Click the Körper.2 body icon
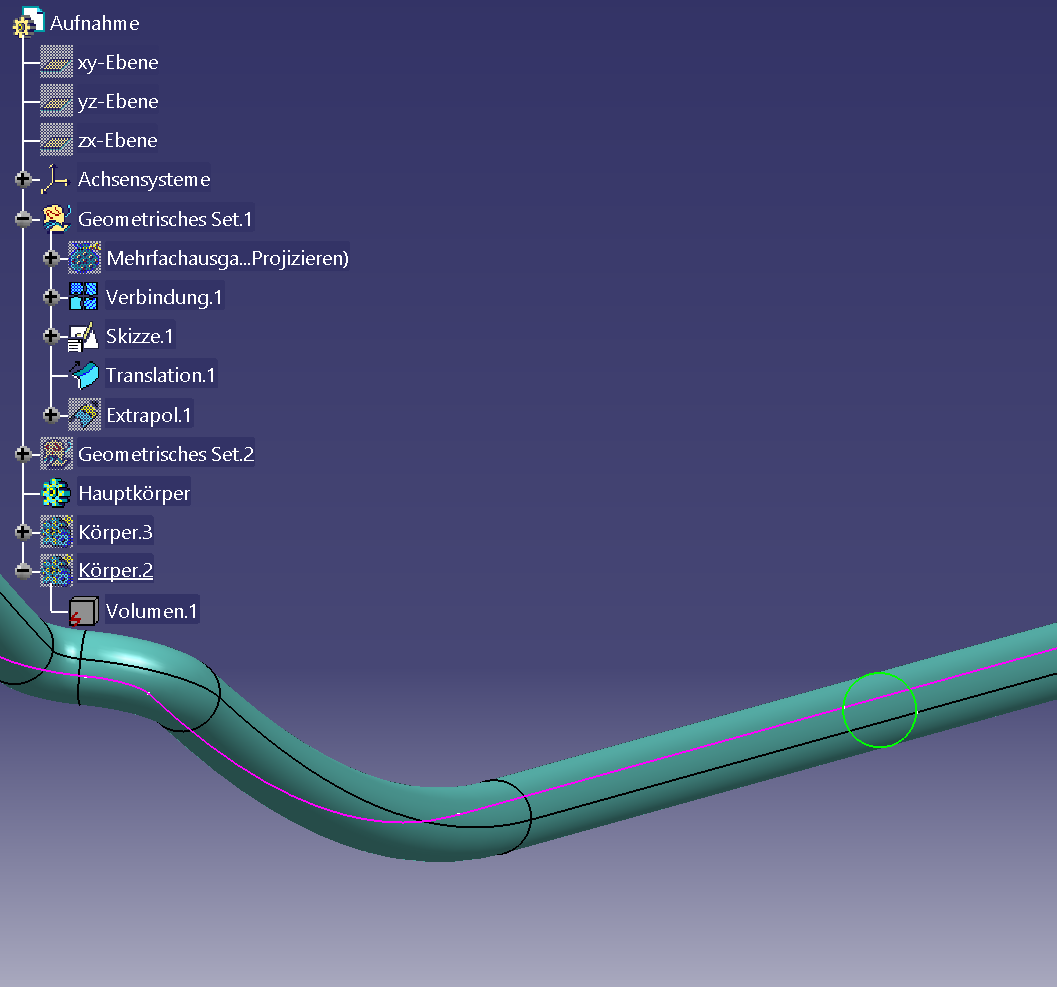This screenshot has width=1057, height=987. coord(57,570)
